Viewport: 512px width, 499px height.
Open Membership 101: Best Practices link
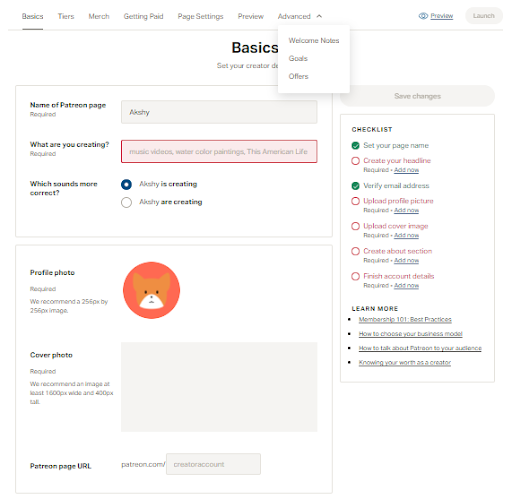click(x=405, y=320)
